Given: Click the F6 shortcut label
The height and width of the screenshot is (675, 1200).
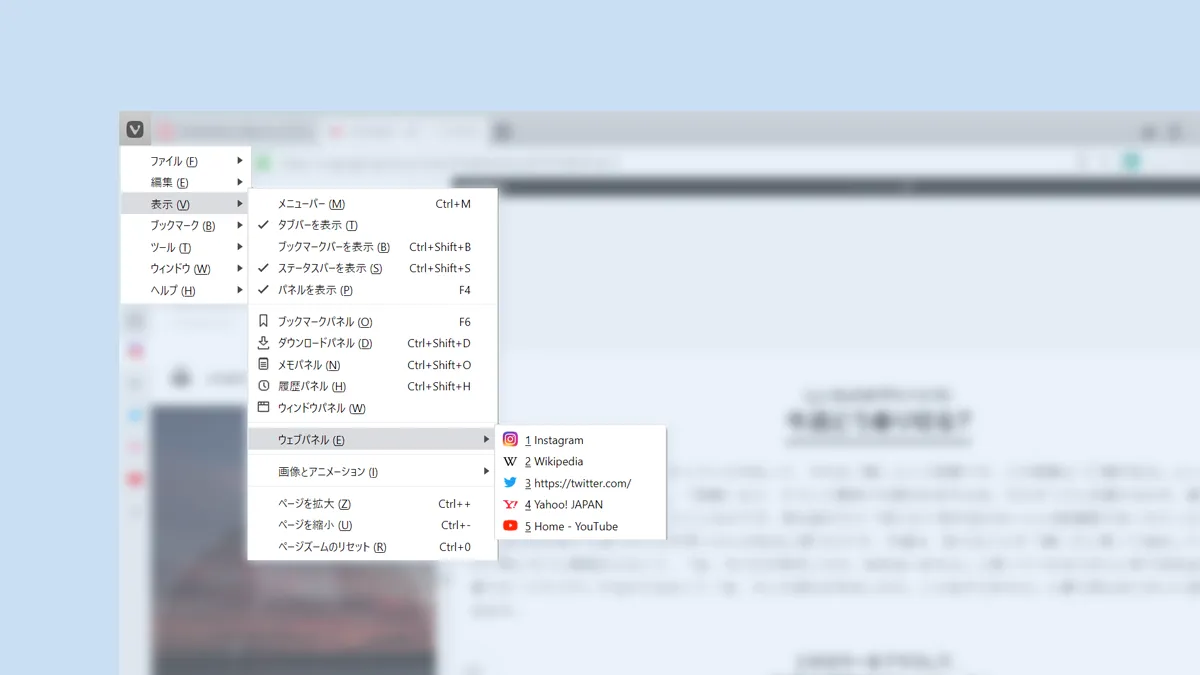Looking at the screenshot, I should tap(465, 322).
